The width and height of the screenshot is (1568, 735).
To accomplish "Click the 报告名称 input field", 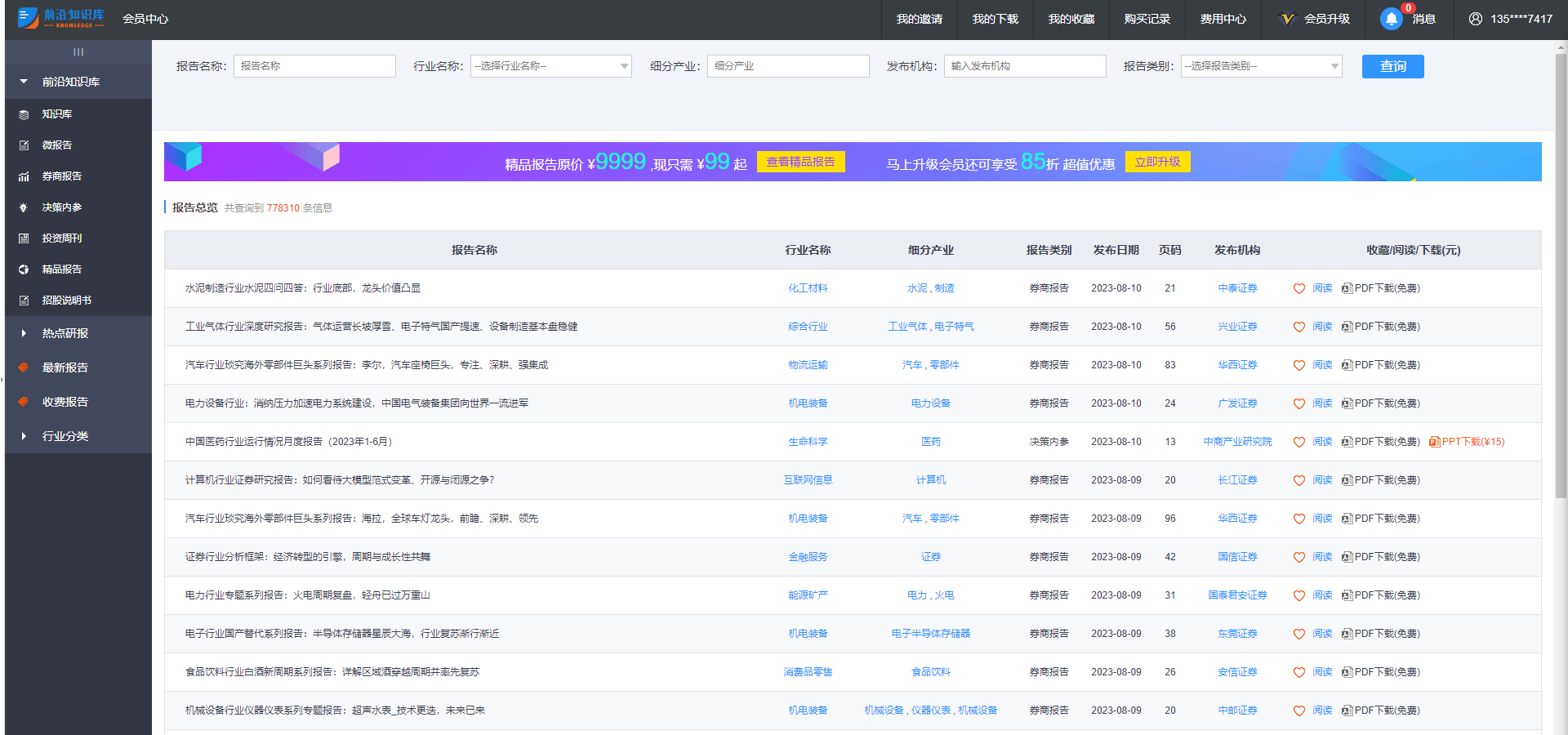I will pos(314,66).
